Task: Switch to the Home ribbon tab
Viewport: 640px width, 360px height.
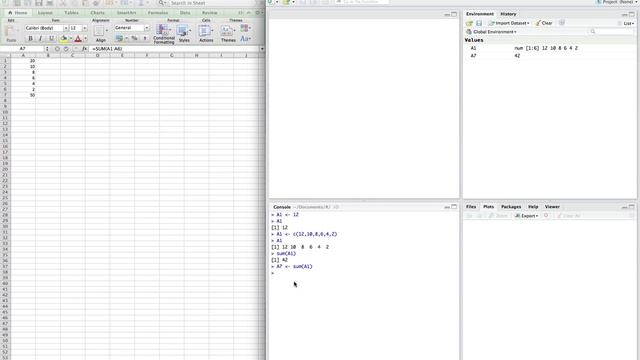Action: point(18,13)
